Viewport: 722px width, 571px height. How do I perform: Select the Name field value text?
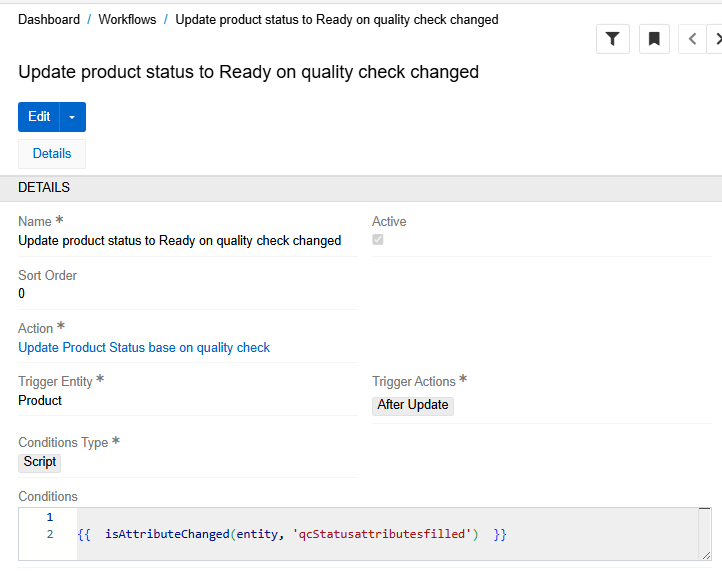[180, 240]
